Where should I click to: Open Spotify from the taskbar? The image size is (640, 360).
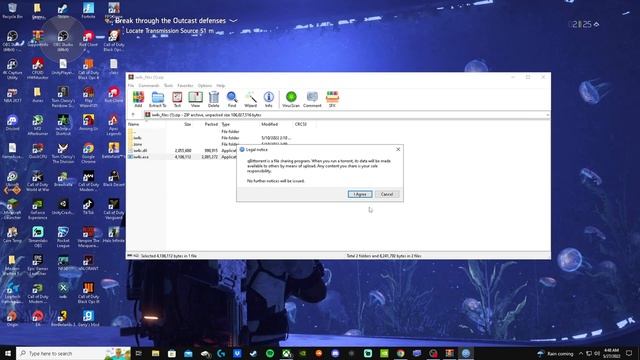[x=270, y=353]
